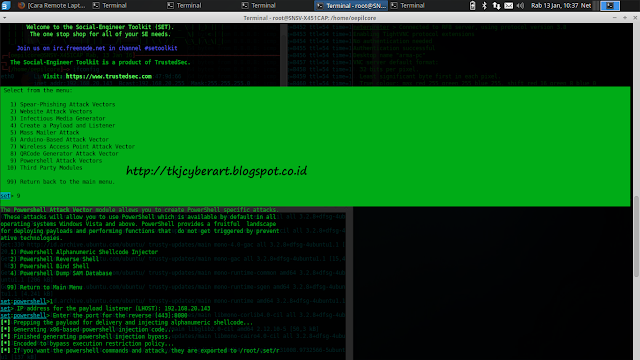The width and height of the screenshot is (640, 360).
Task: Click 'Powershell Alphanumeric Shellcode Injector' line
Action: pos(84,252)
